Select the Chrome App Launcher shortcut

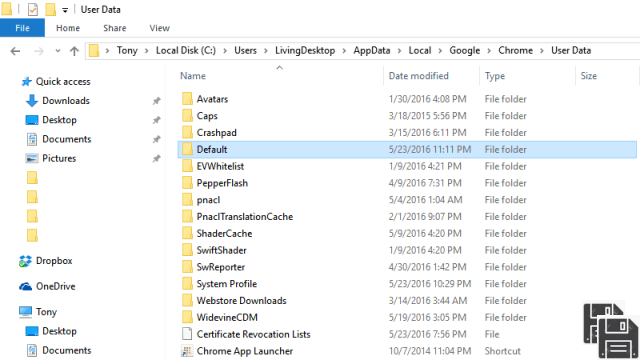pyautogui.click(x=244, y=351)
